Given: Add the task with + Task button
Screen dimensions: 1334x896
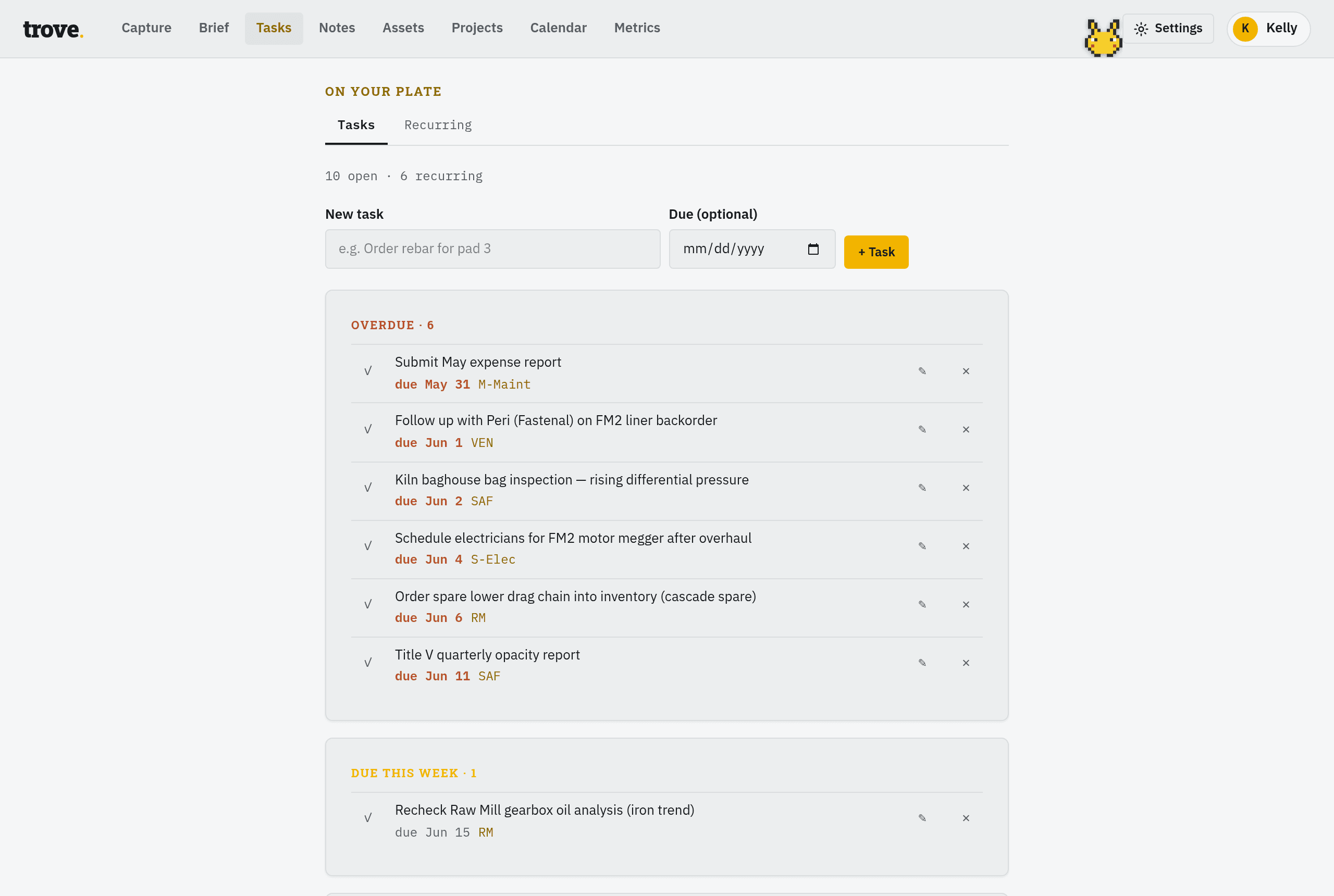Looking at the screenshot, I should tap(876, 252).
